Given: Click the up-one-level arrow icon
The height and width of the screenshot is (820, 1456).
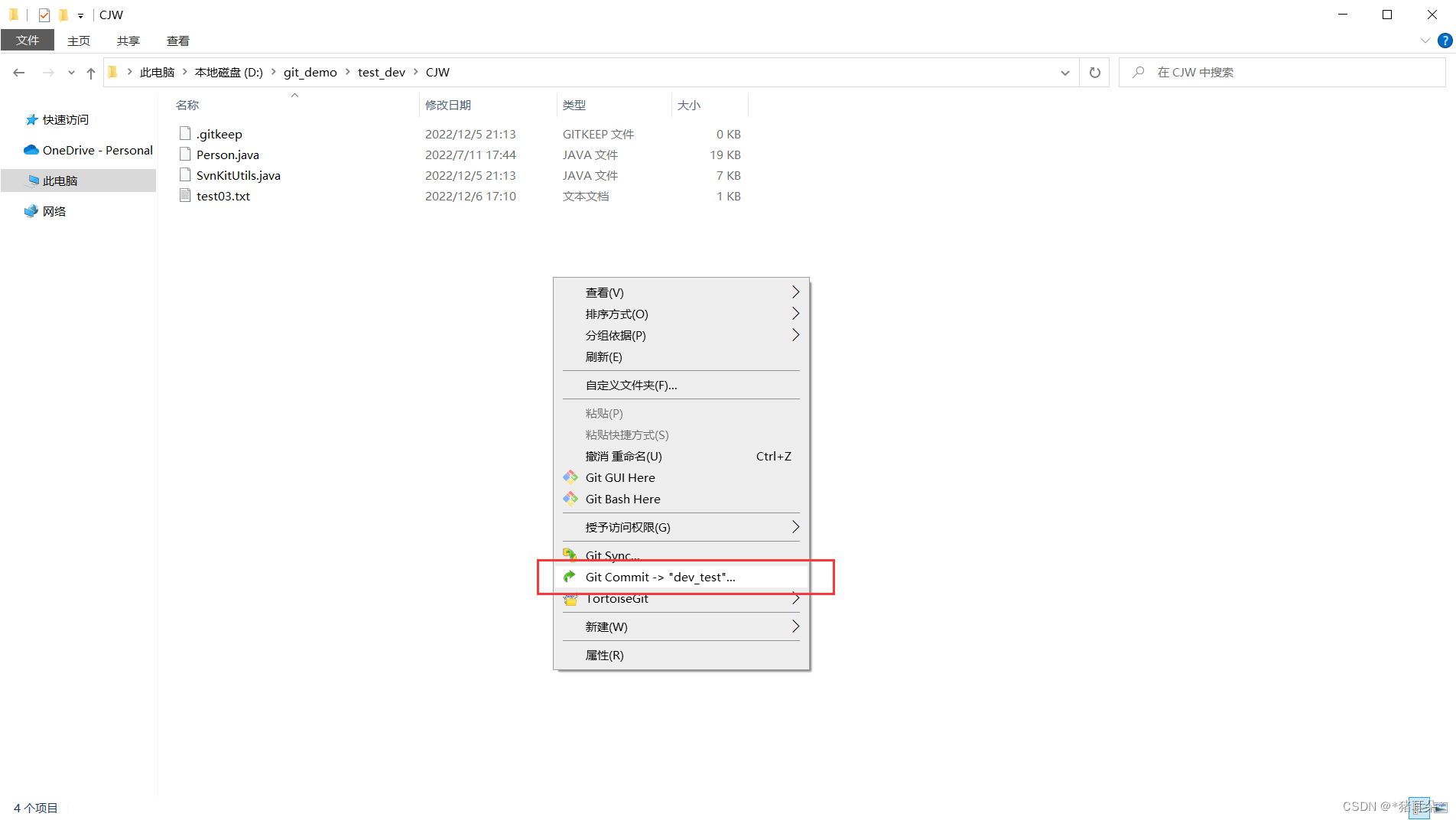Looking at the screenshot, I should click(x=90, y=72).
